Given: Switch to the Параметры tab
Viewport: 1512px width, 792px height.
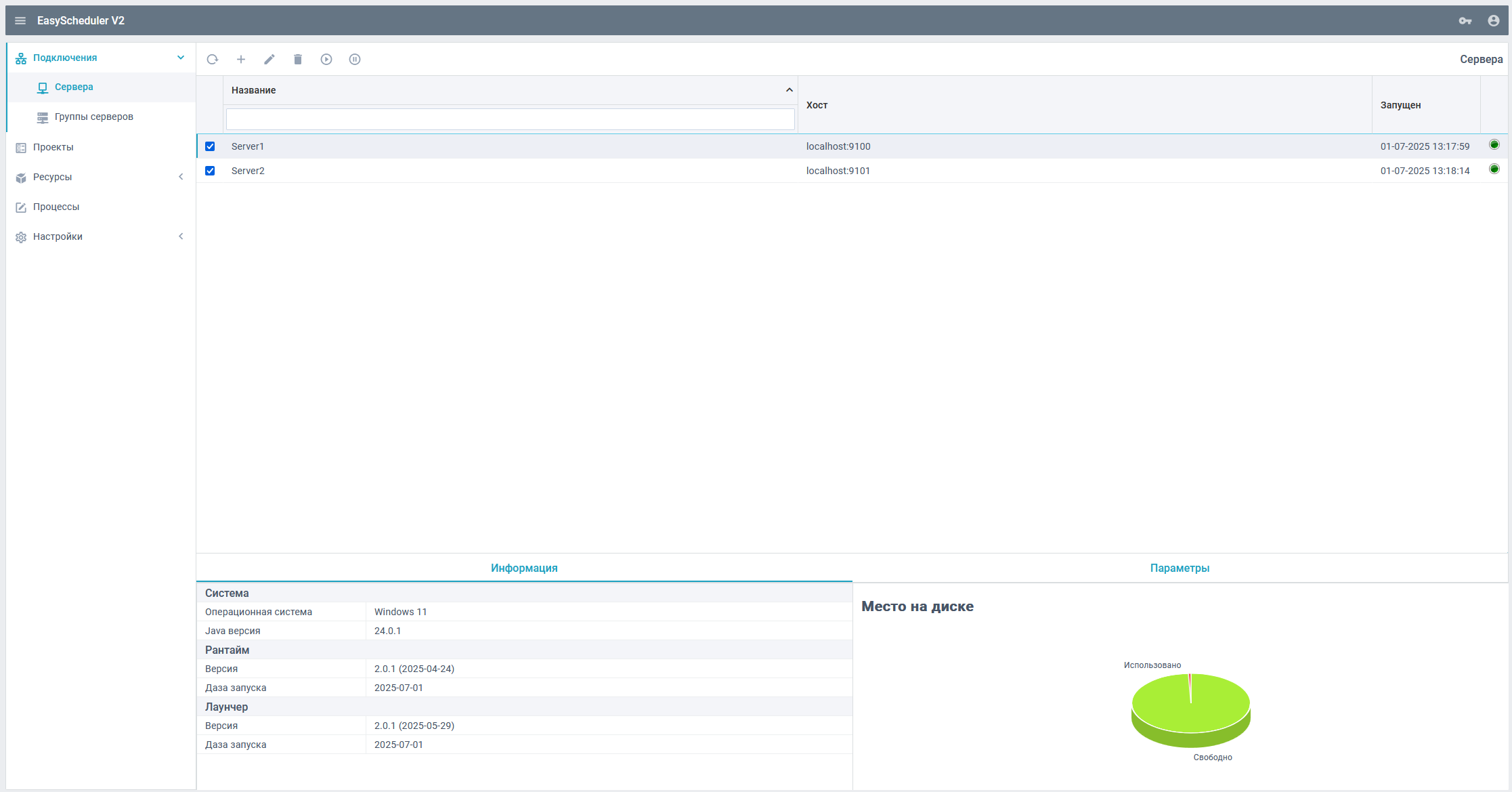Looking at the screenshot, I should coord(1180,568).
